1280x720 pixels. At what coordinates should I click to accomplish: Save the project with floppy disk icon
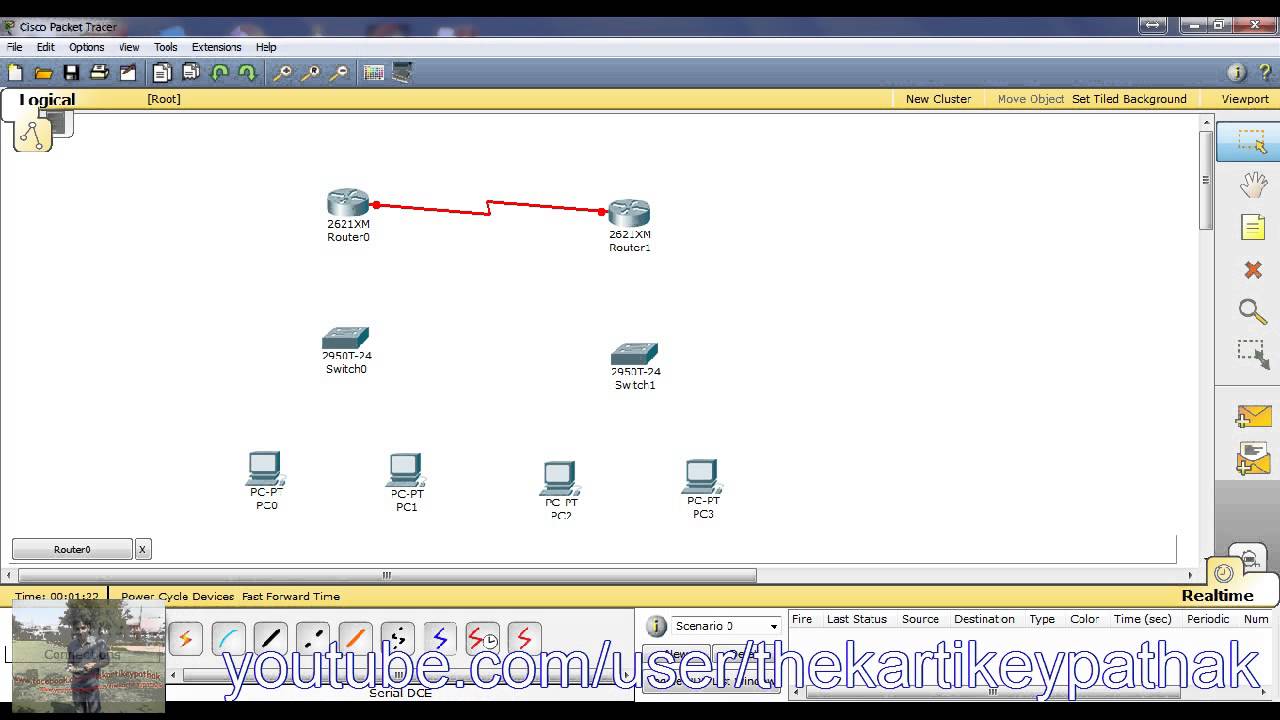pos(71,73)
